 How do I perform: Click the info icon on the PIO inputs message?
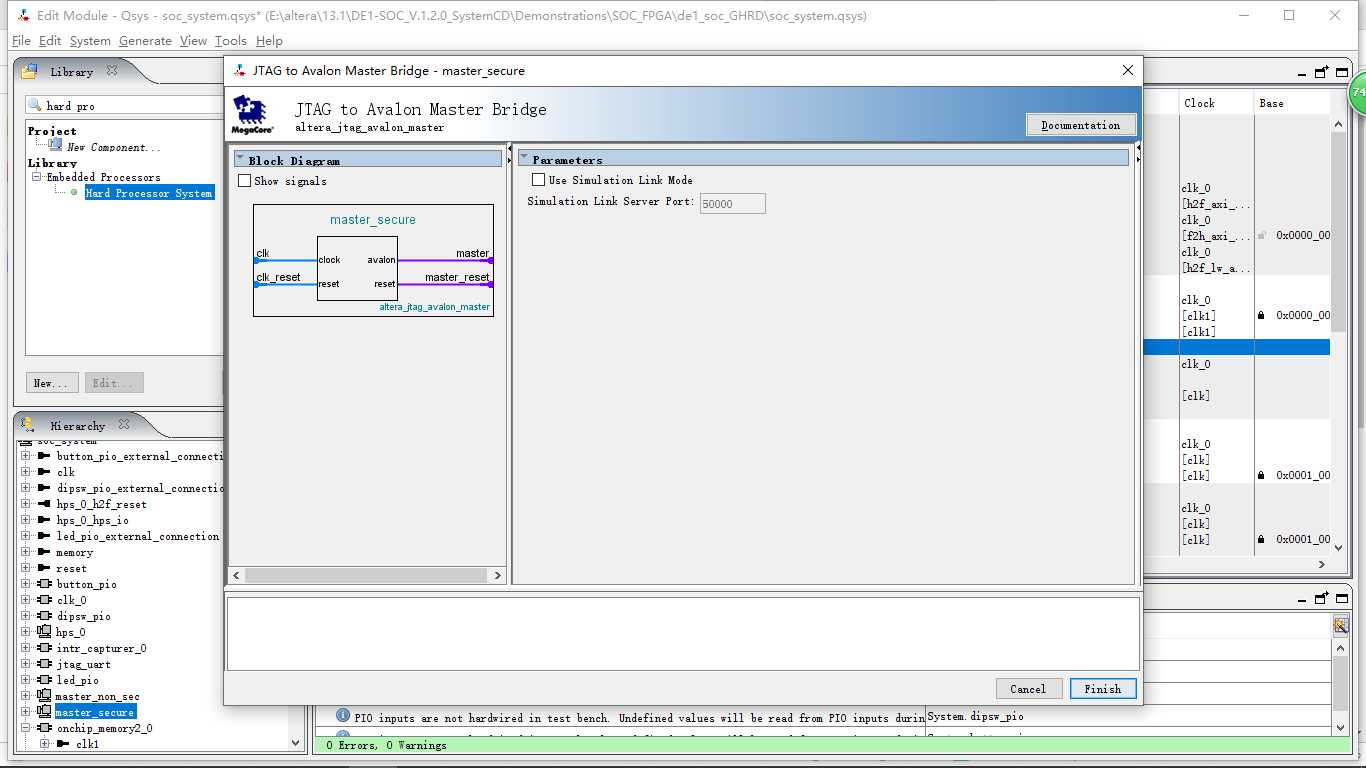pyautogui.click(x=343, y=716)
